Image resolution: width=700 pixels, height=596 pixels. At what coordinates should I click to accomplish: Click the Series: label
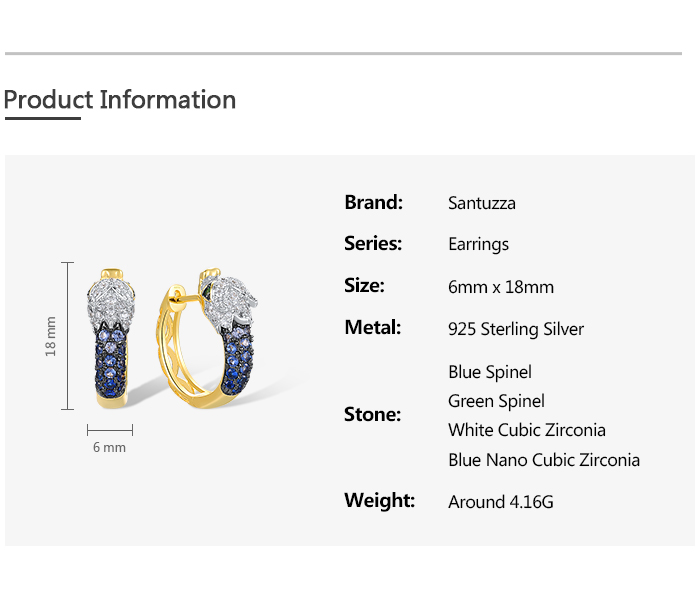tap(373, 244)
